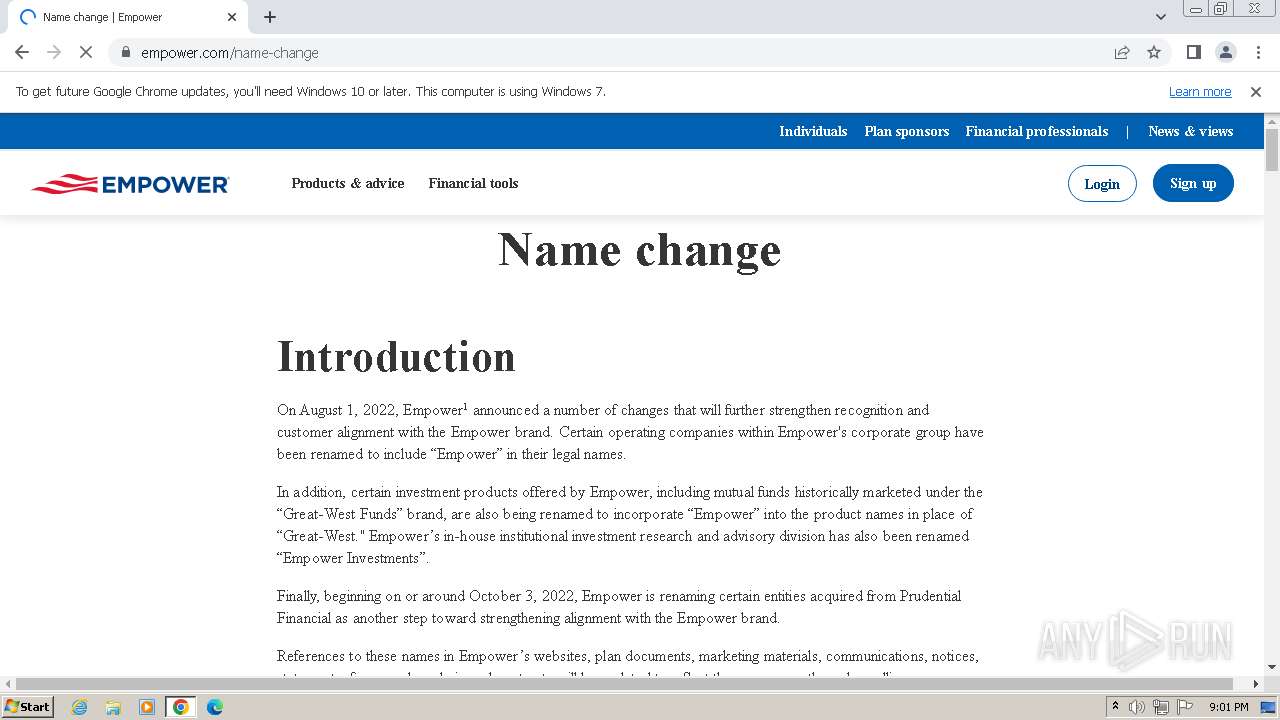Click Learn more about Chrome updates
Viewport: 1280px width, 720px height.
tap(1200, 91)
